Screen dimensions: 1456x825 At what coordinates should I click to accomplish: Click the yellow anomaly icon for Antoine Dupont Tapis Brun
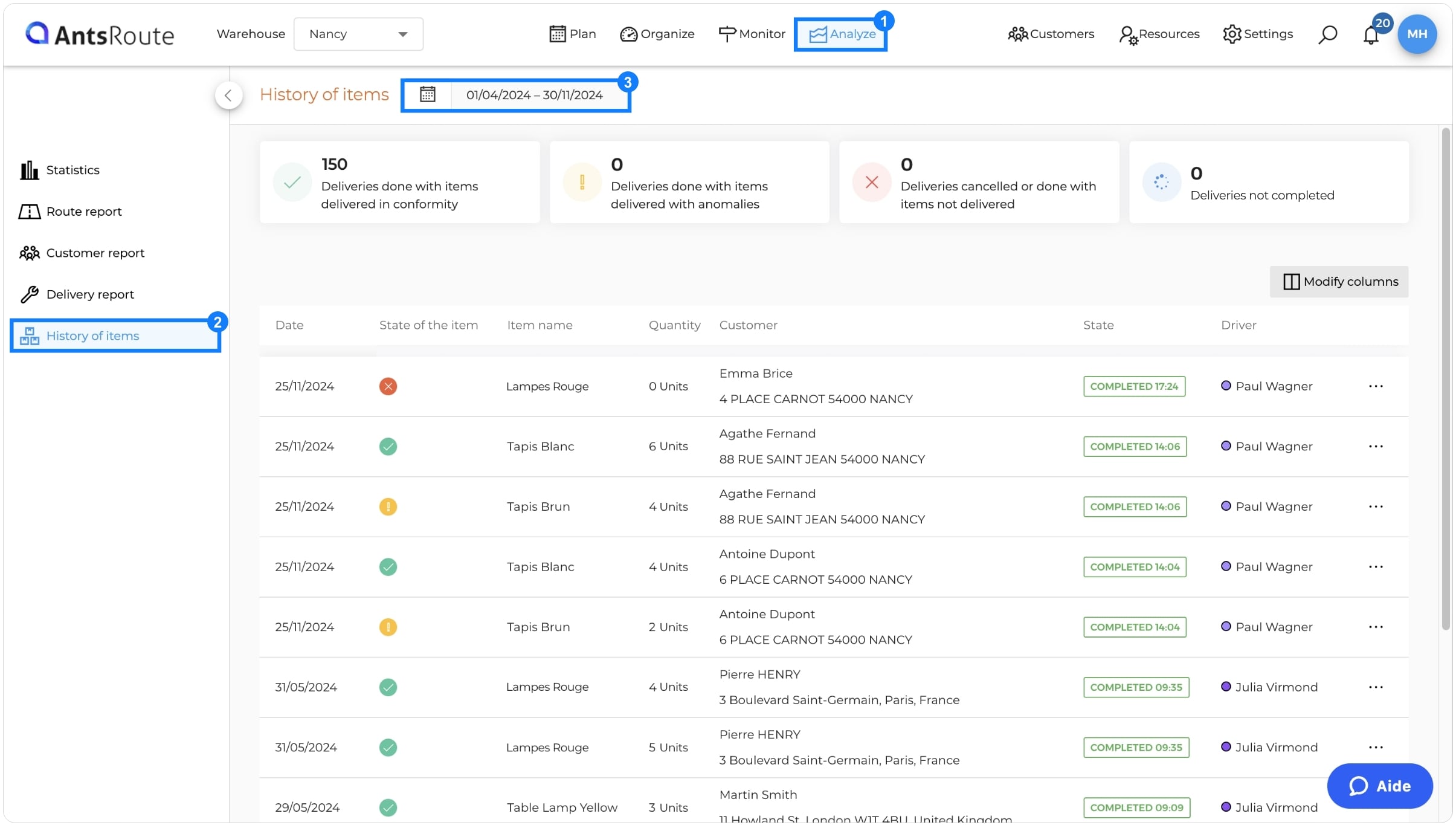pyautogui.click(x=388, y=627)
